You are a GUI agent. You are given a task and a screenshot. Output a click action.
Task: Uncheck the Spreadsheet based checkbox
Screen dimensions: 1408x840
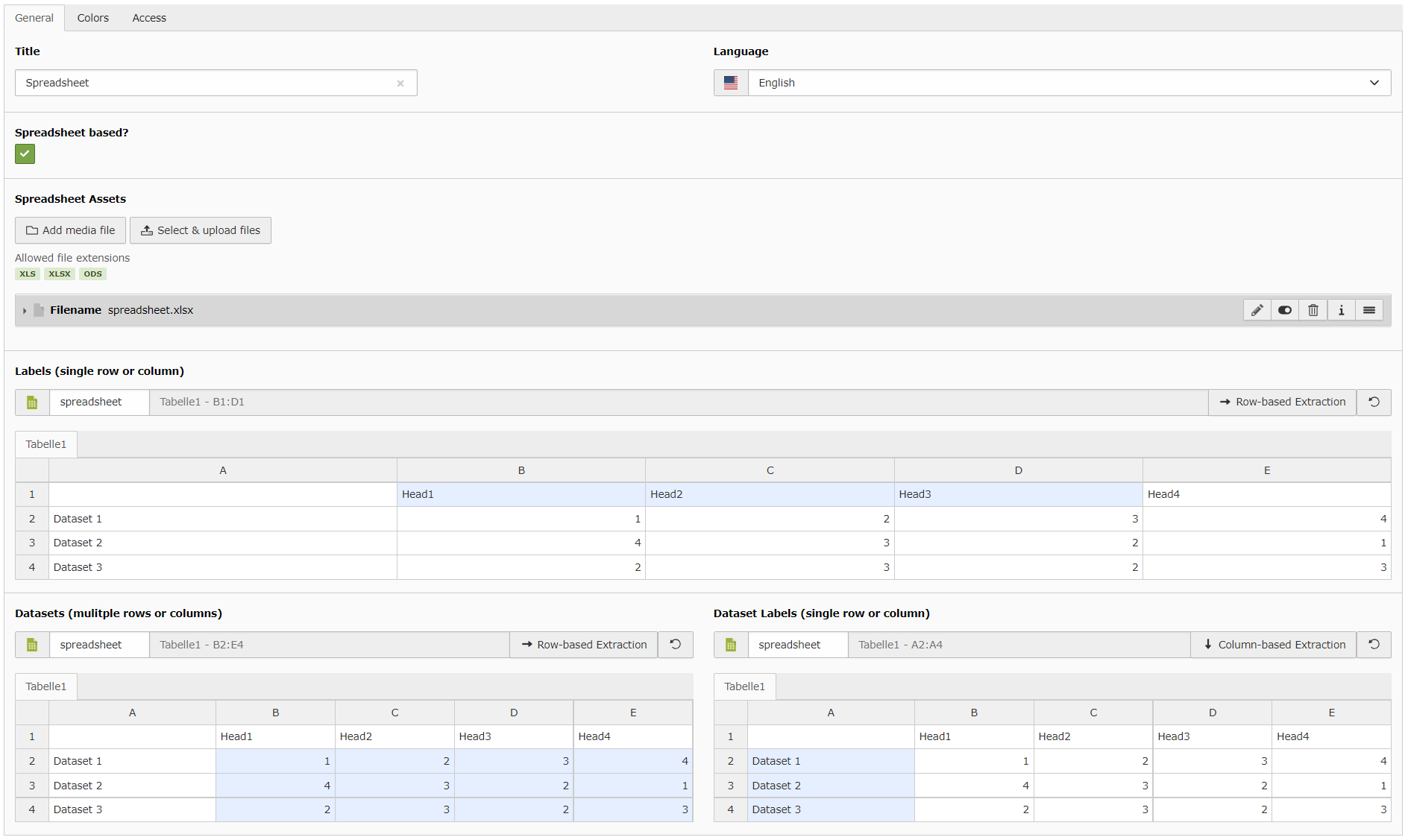[x=25, y=154]
